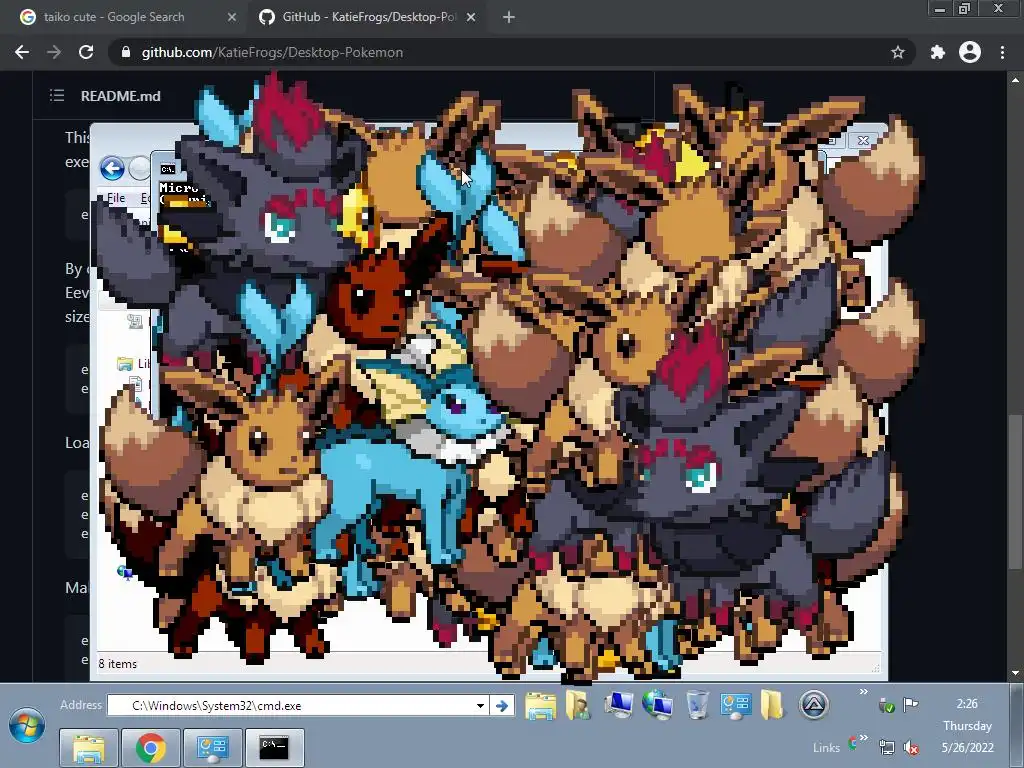Click the Links toolbar label
This screenshot has height=768, width=1024.
(x=826, y=748)
